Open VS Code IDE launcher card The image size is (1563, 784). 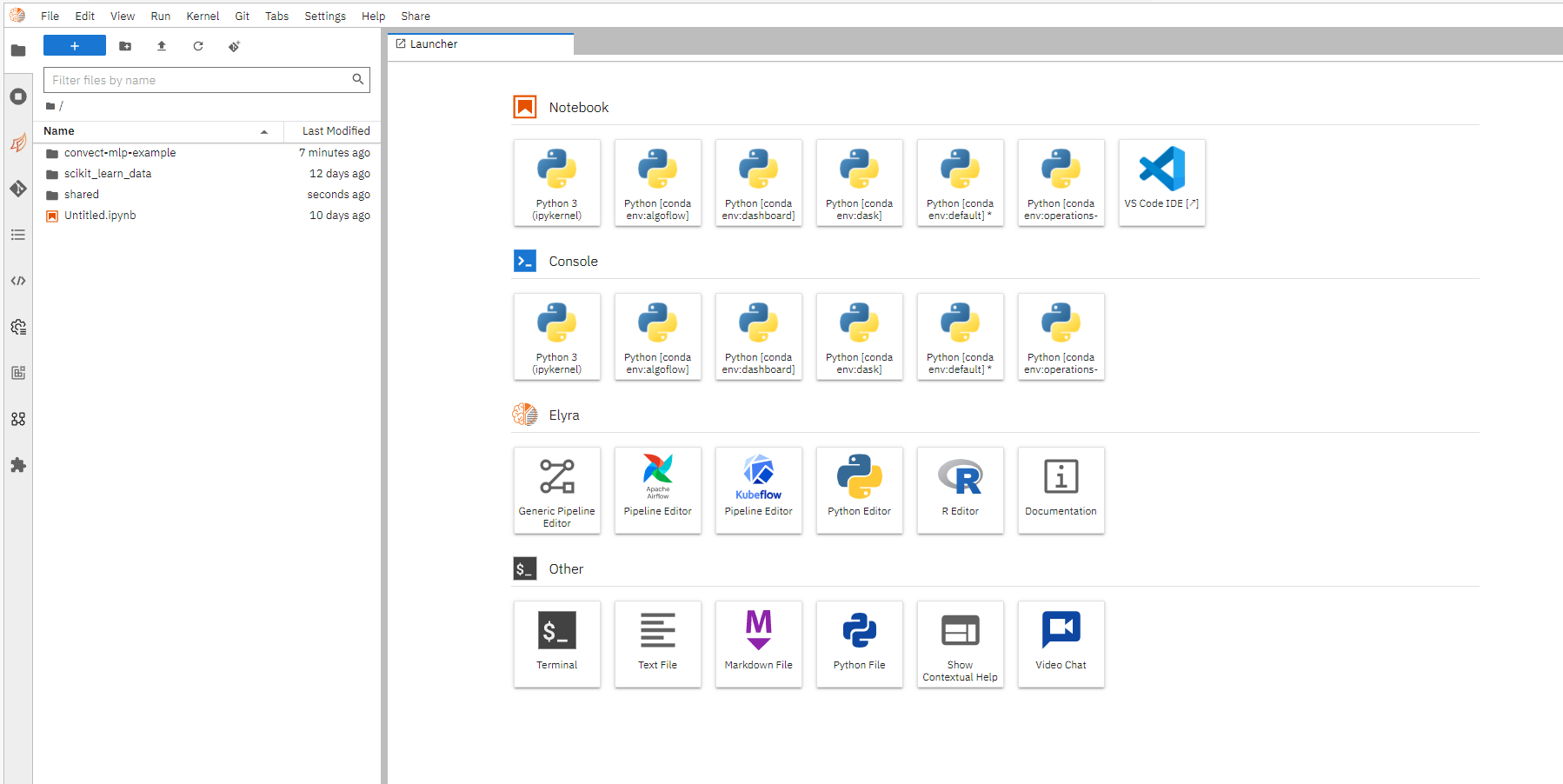[1162, 183]
